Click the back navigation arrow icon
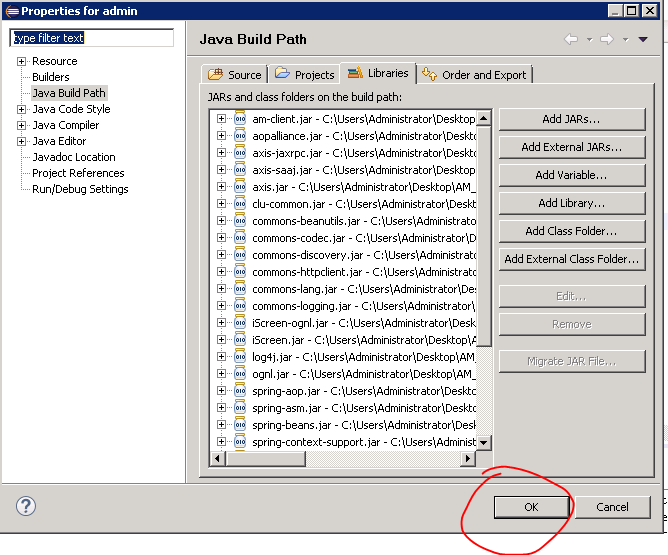The height and width of the screenshot is (555, 668). click(571, 39)
